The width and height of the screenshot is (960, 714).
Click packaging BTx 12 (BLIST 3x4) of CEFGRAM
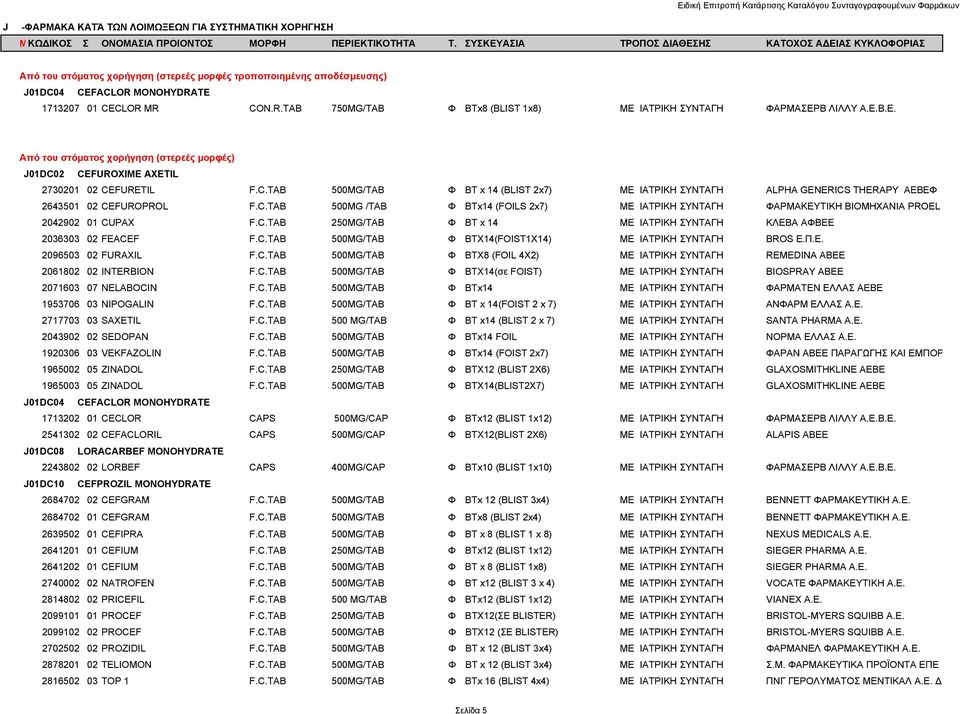tap(507, 500)
